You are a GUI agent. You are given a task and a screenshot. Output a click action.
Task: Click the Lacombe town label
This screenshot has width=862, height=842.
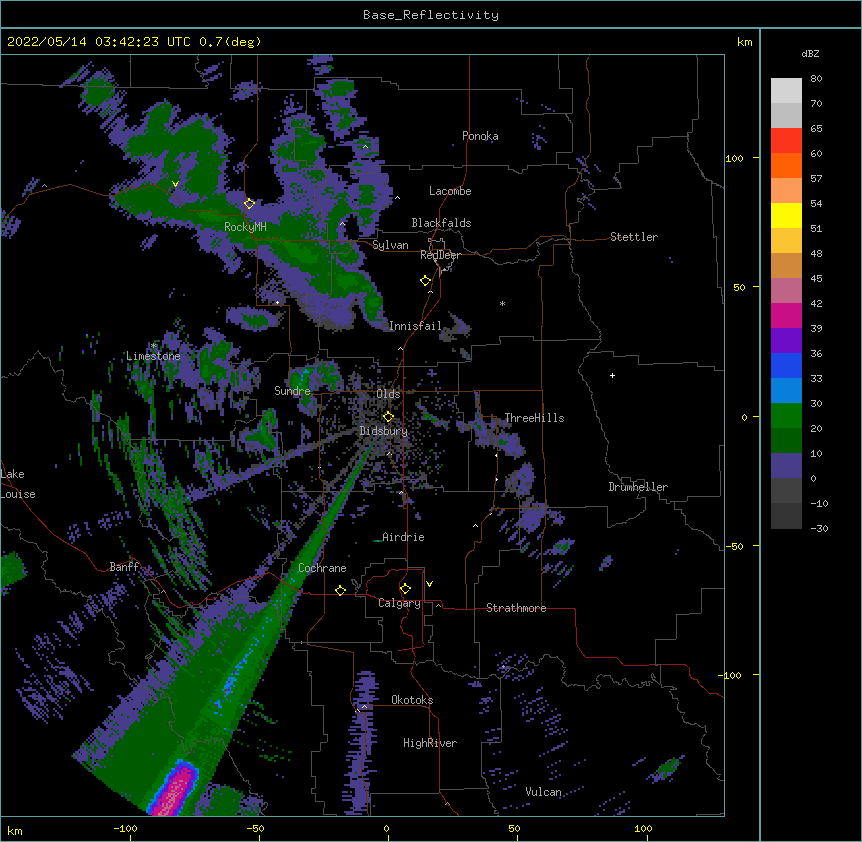[450, 191]
